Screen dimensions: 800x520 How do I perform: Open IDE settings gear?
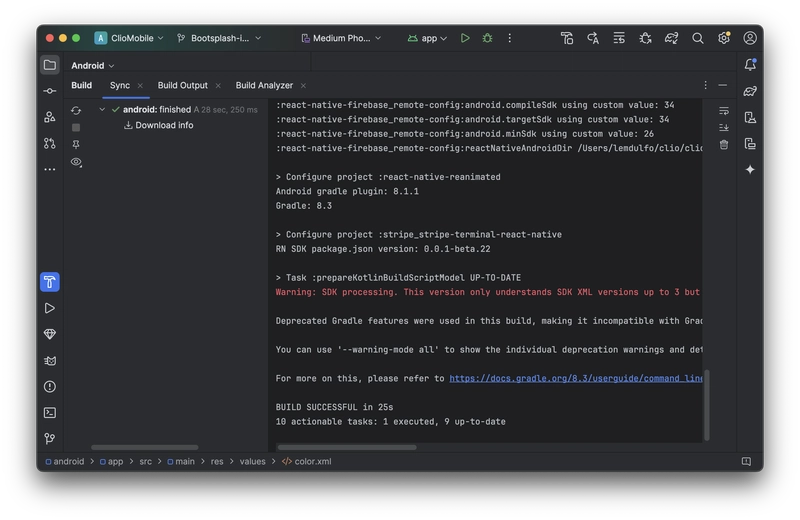coord(723,38)
